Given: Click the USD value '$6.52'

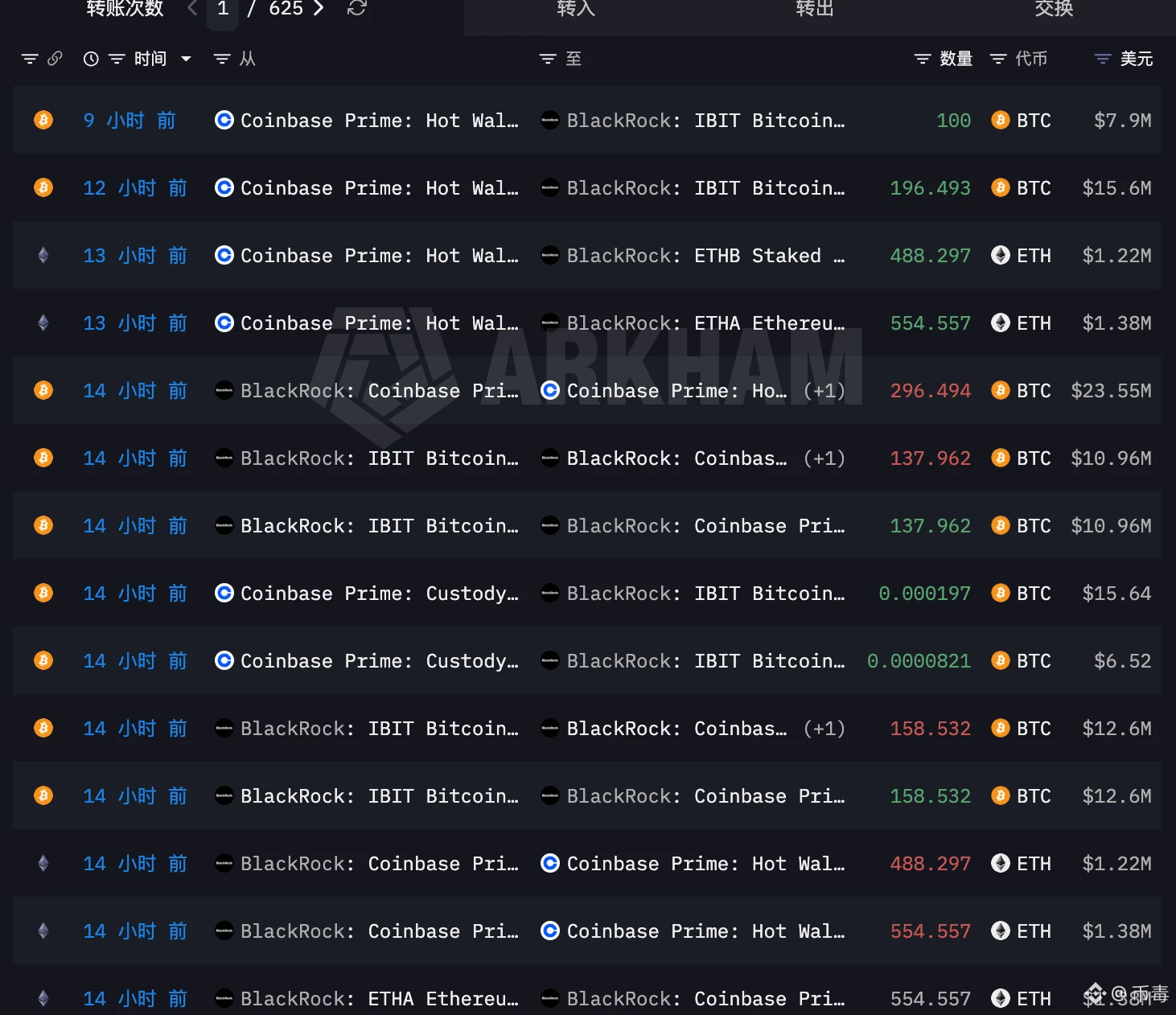Looking at the screenshot, I should 1123,660.
